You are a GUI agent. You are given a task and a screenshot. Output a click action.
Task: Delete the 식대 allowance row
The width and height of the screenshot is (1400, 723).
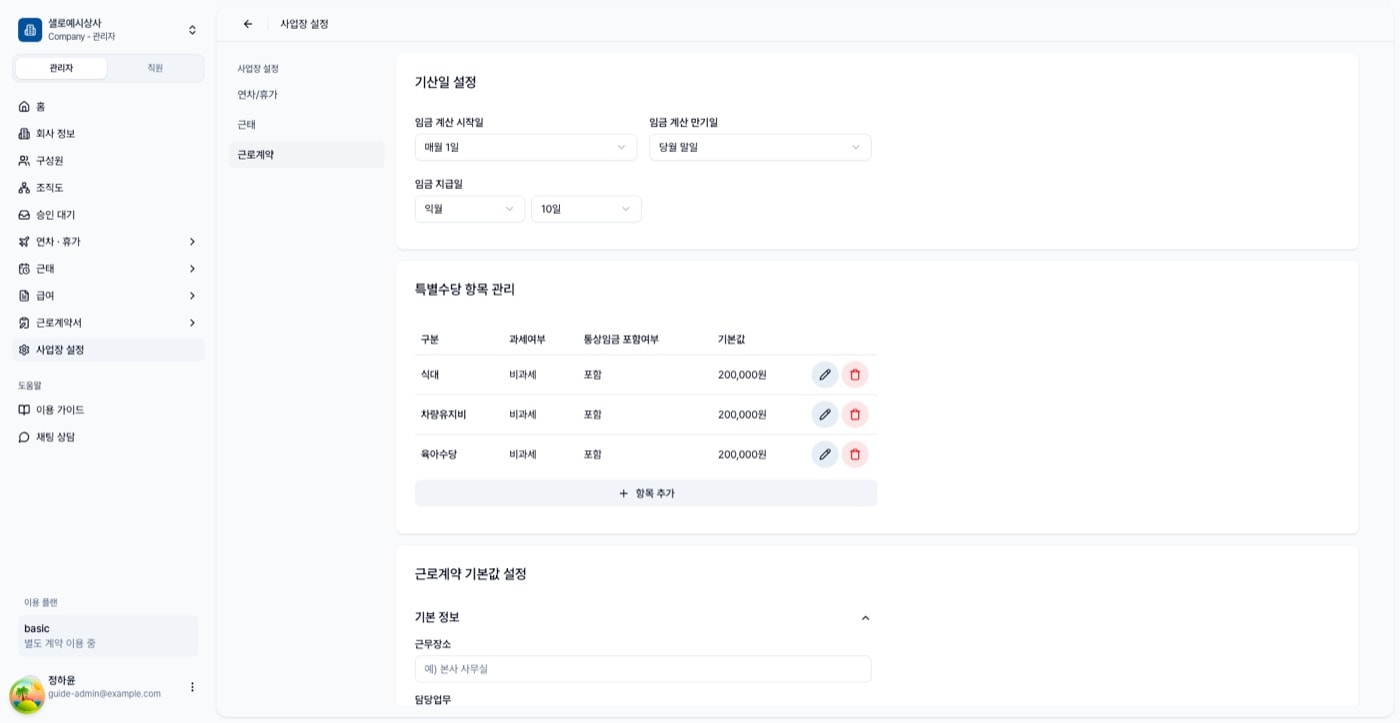[855, 375]
